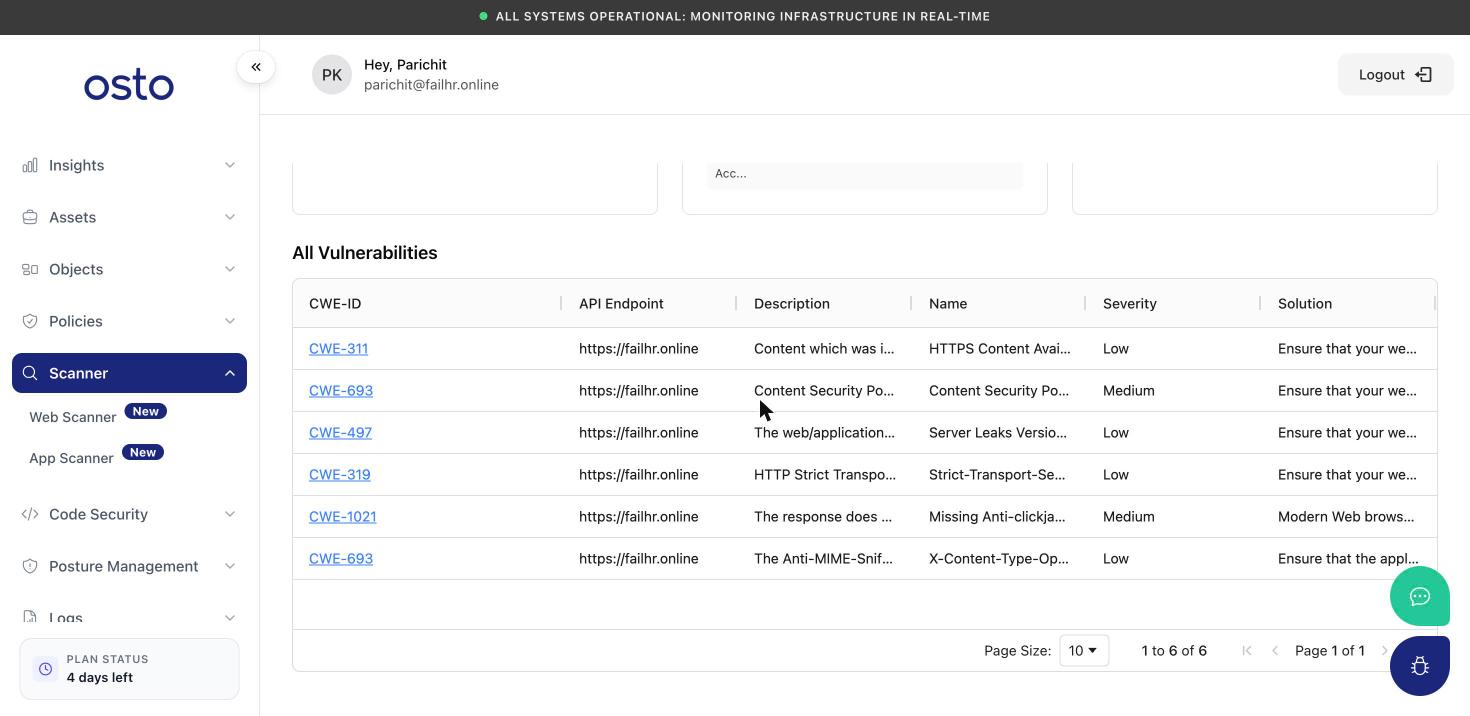Select Insights in the sidebar
Image resolution: width=1470 pixels, height=716 pixels.
click(x=129, y=165)
